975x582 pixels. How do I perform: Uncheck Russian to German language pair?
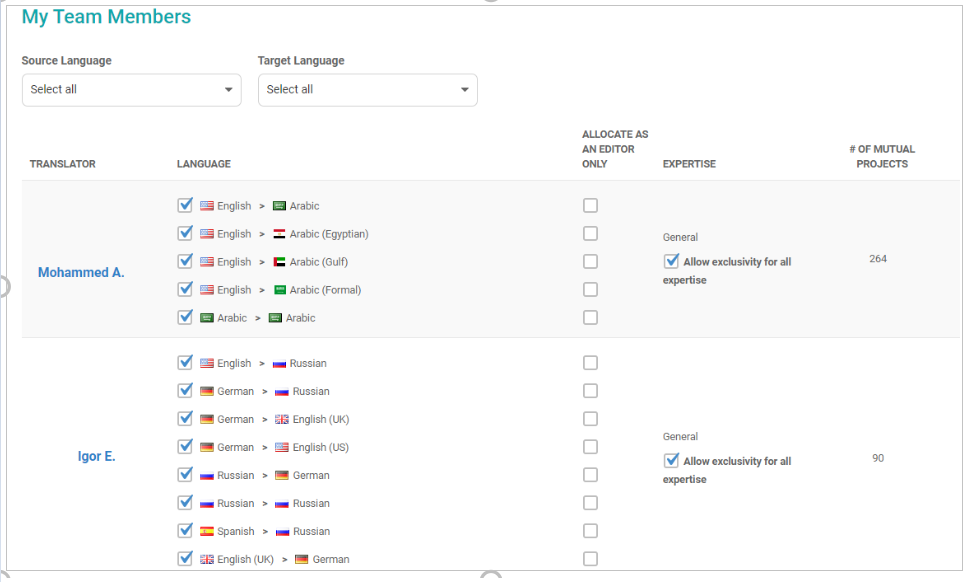coord(185,474)
